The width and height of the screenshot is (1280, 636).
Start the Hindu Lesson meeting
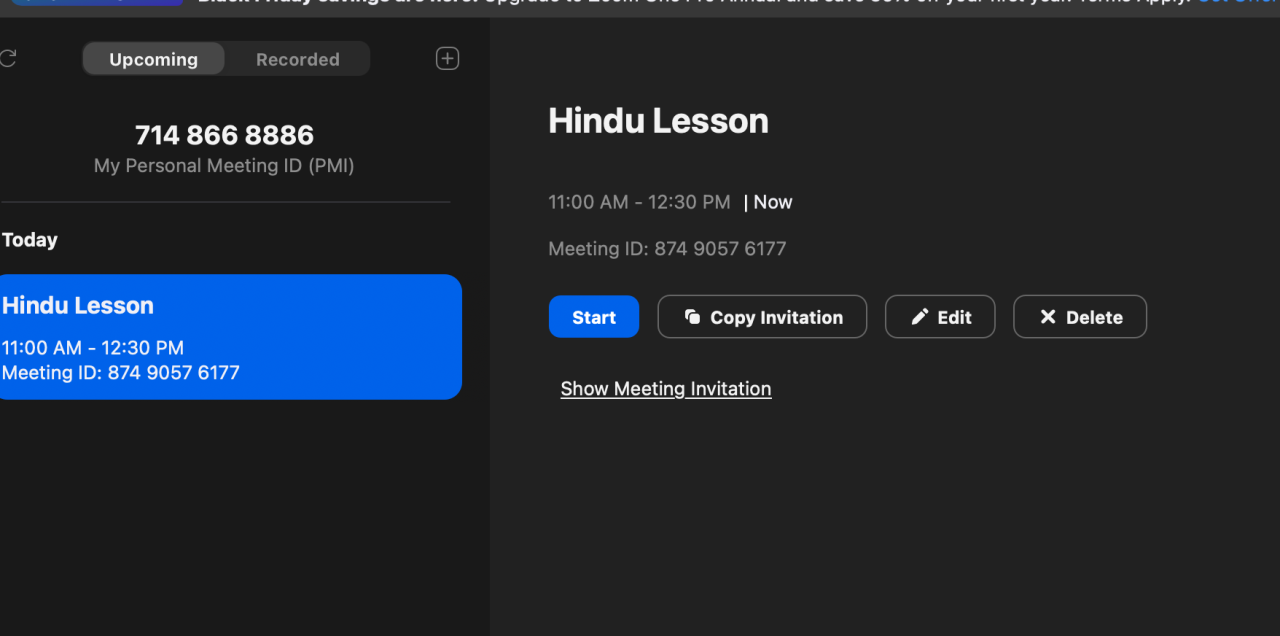point(593,317)
